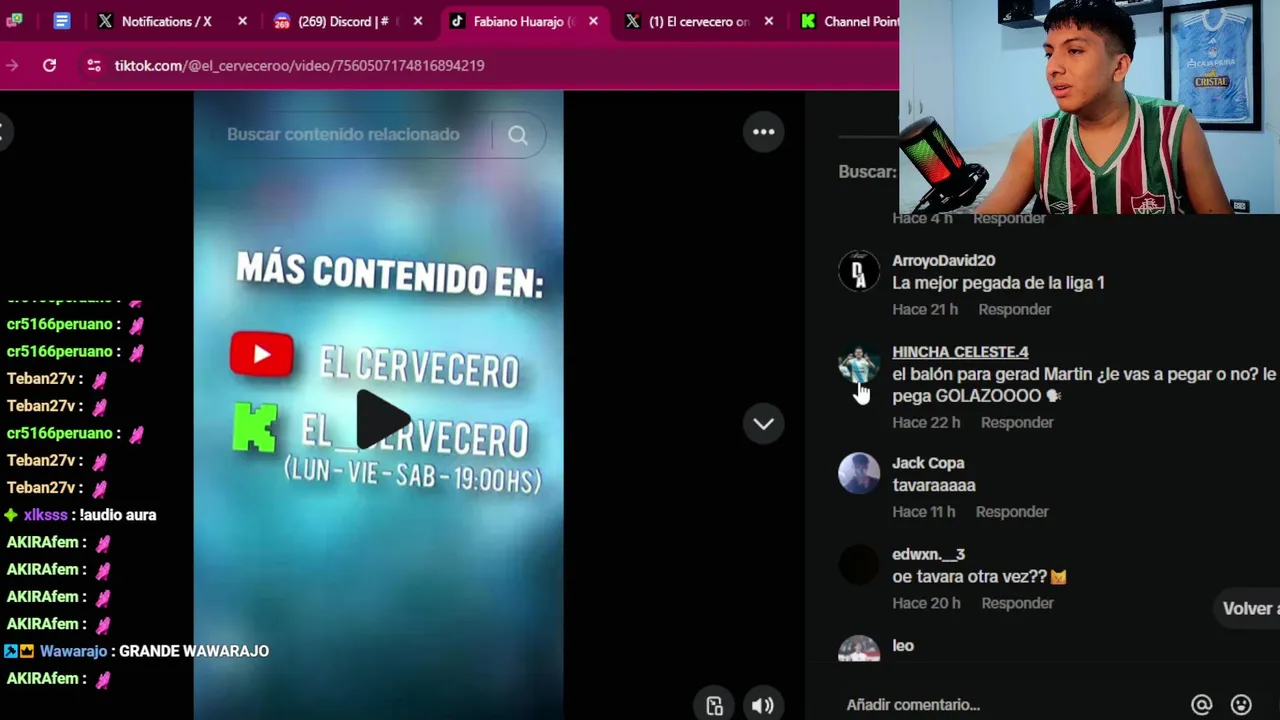
Task: Close the Fabiano Huarajo TikTok tab
Action: click(x=593, y=21)
